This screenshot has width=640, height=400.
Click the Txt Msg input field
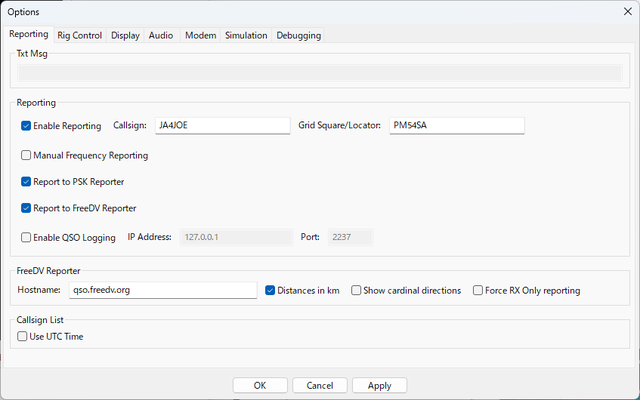point(320,73)
